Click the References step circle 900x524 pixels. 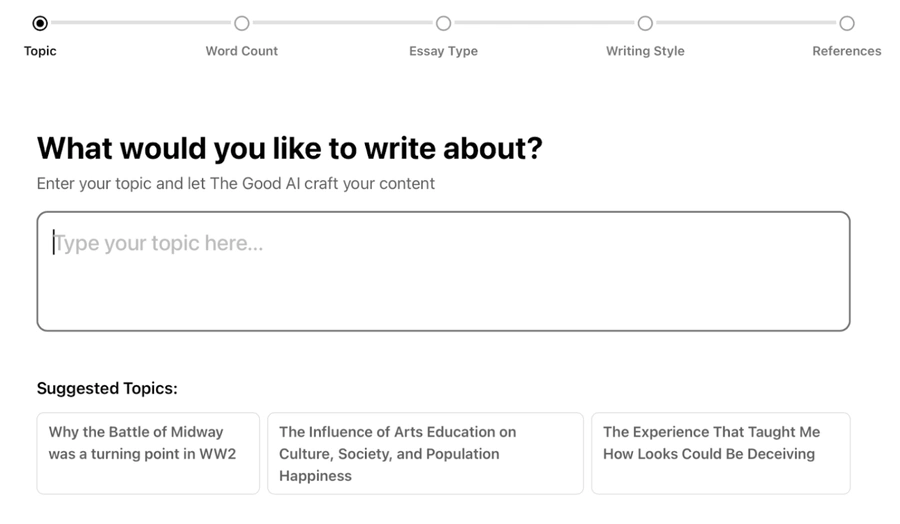tap(847, 23)
